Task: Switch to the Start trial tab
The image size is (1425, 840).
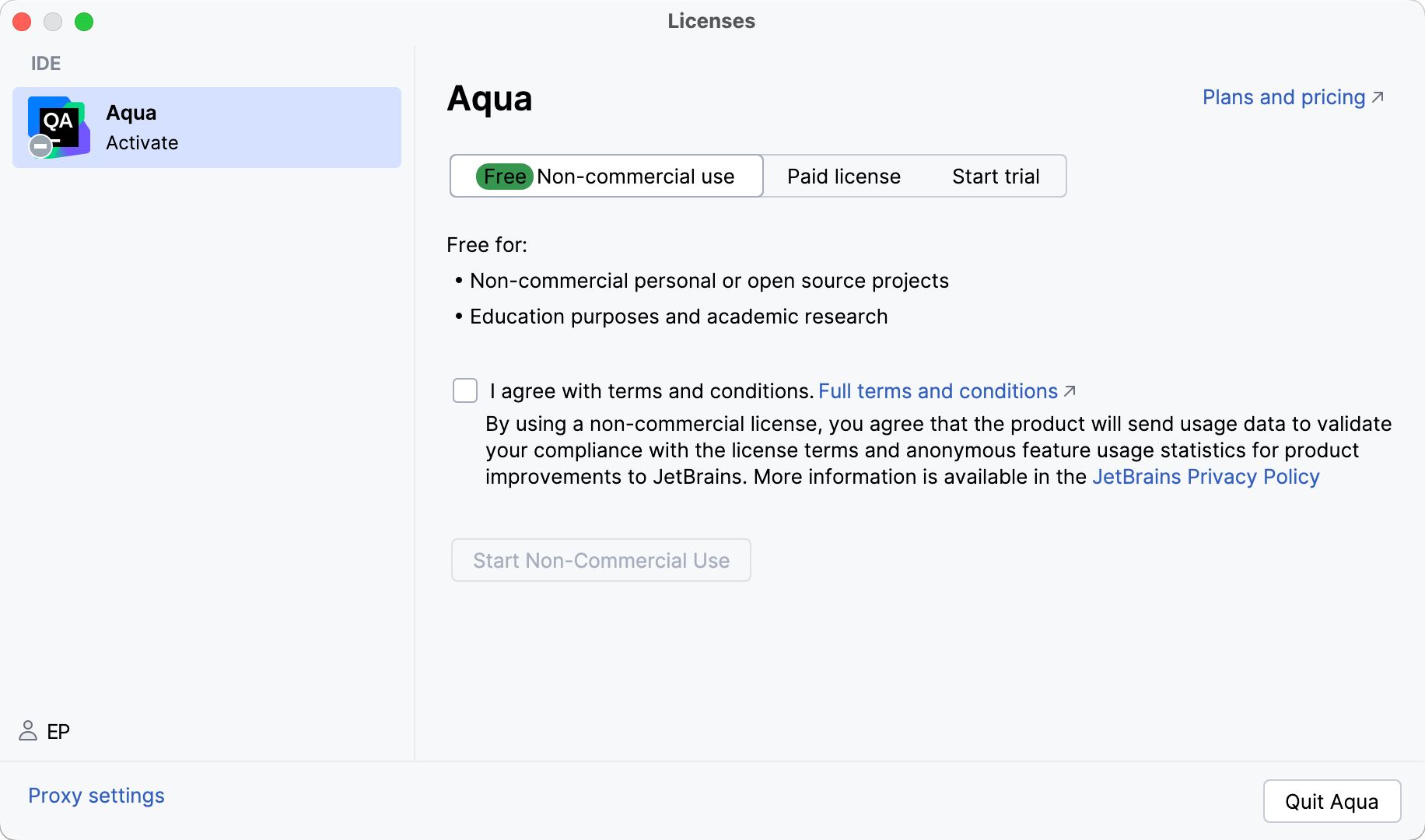Action: 996,177
